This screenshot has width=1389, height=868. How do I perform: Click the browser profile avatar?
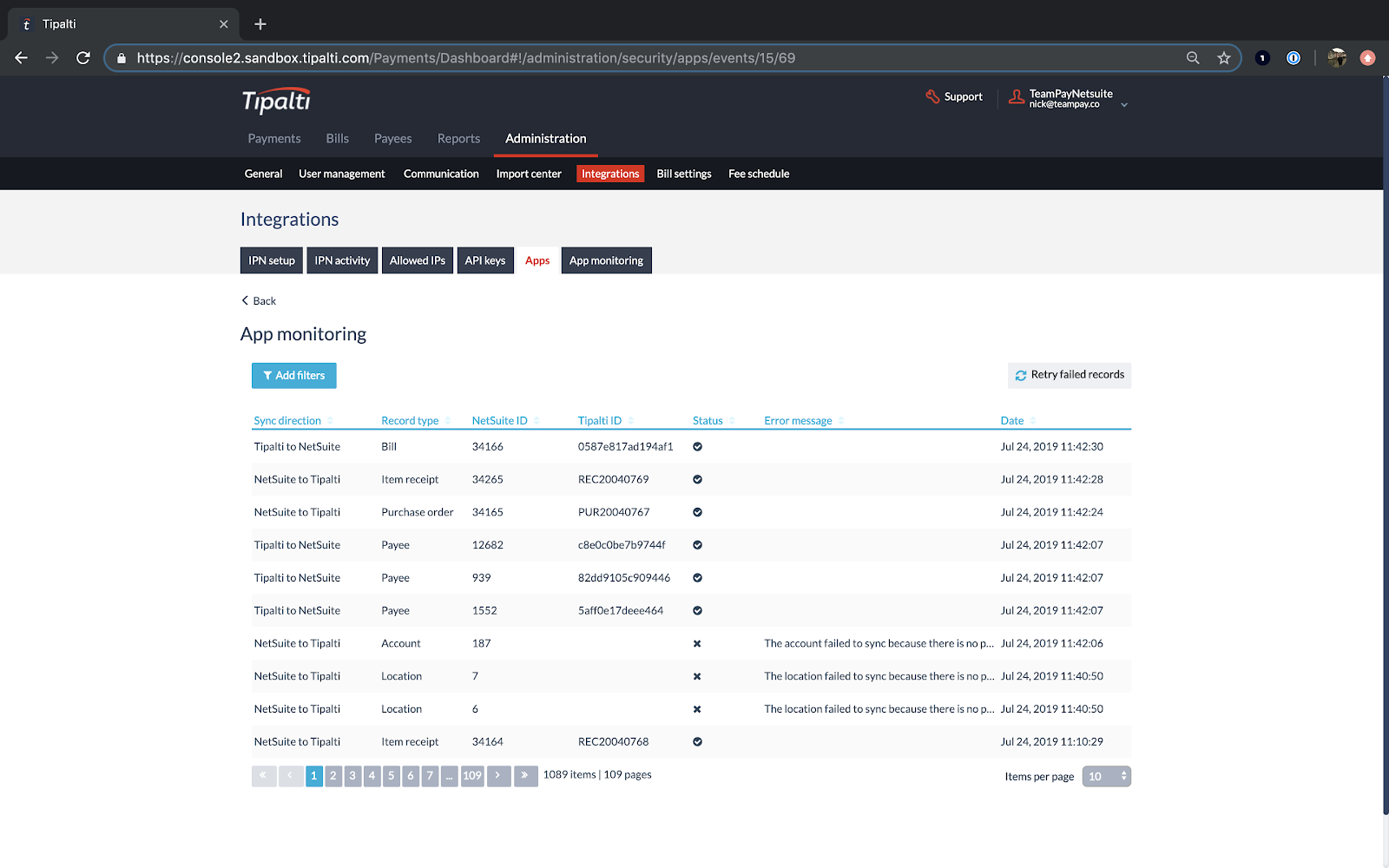tap(1337, 58)
